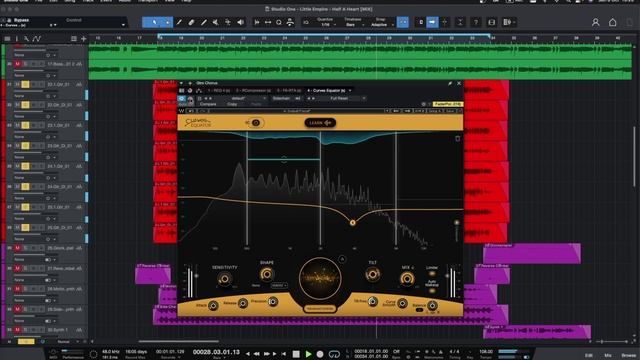Open the Snap mode Adaptive dropdown

coord(381,24)
